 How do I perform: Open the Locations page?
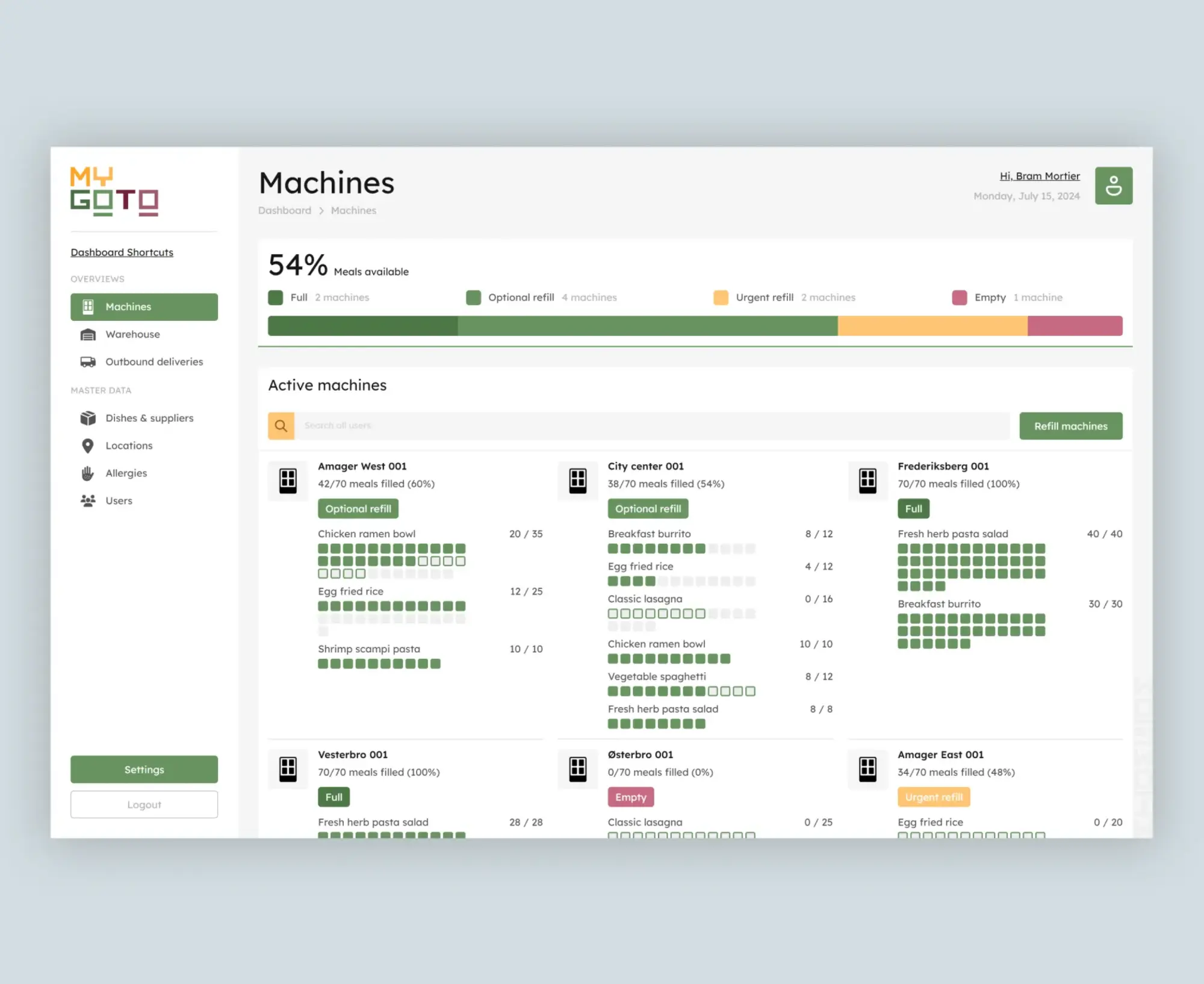[129, 446]
